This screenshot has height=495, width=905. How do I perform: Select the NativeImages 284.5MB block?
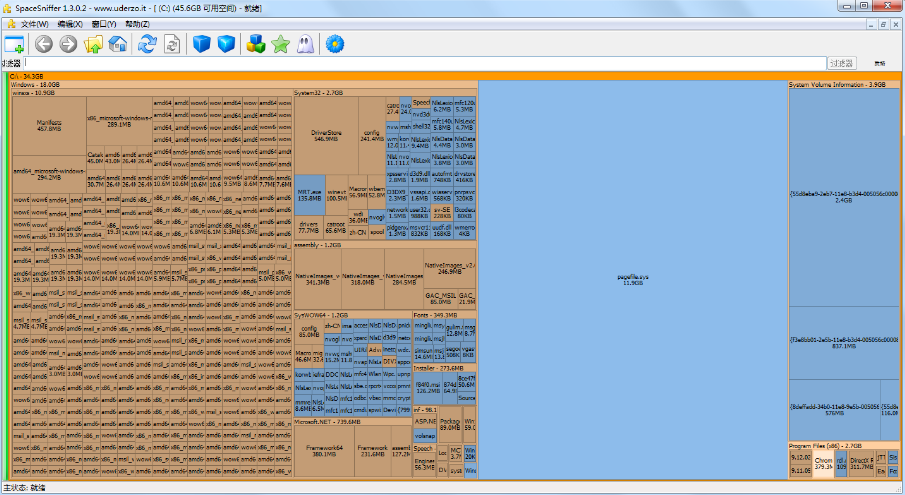(x=404, y=279)
